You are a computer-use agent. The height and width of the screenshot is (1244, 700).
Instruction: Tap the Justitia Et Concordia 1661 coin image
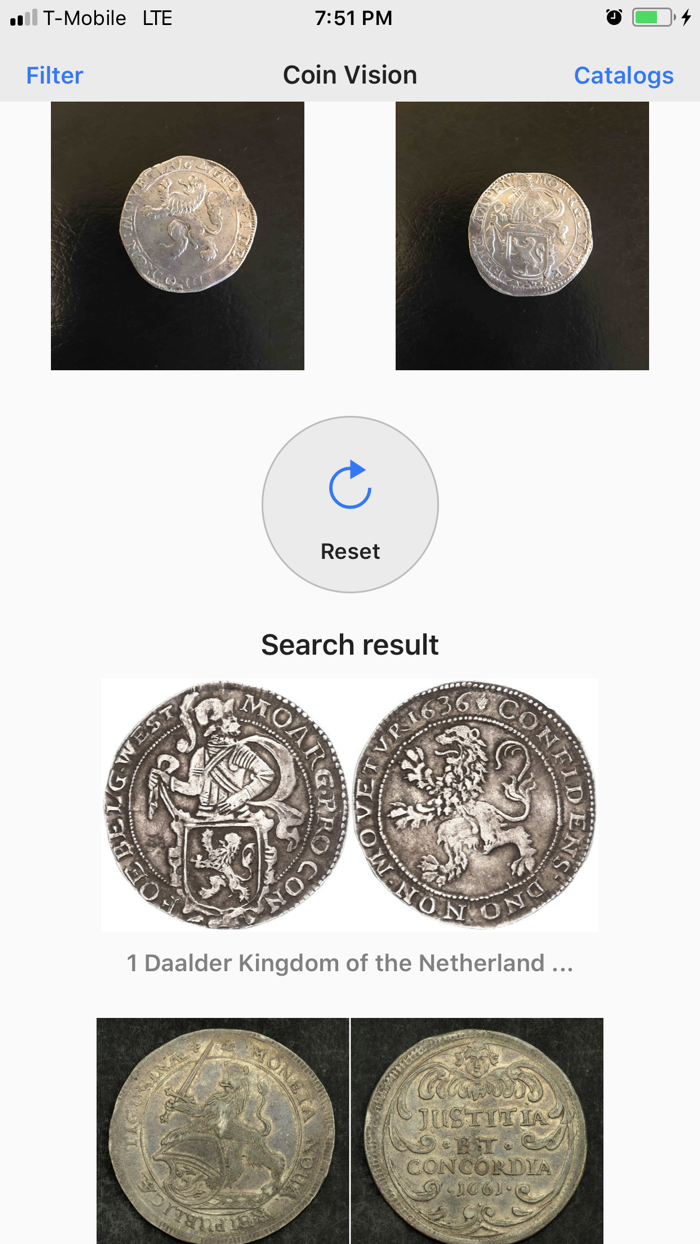point(477,1130)
